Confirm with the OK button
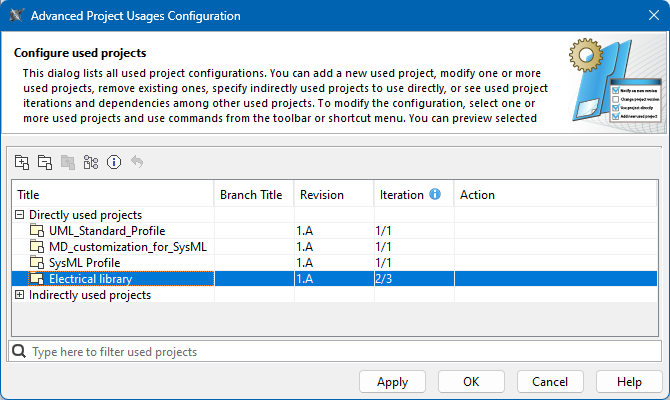 470,381
